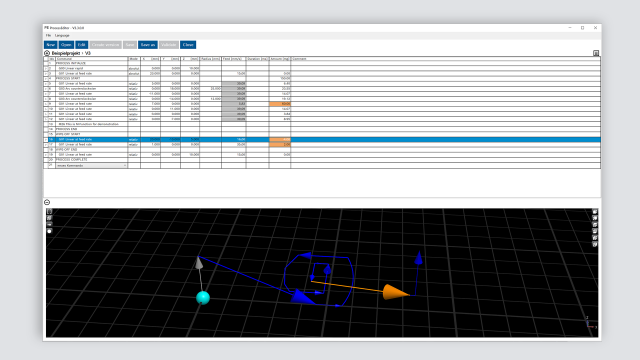Click the orange Amount cell in row 9
This screenshot has width=640, height=360.
(x=280, y=104)
